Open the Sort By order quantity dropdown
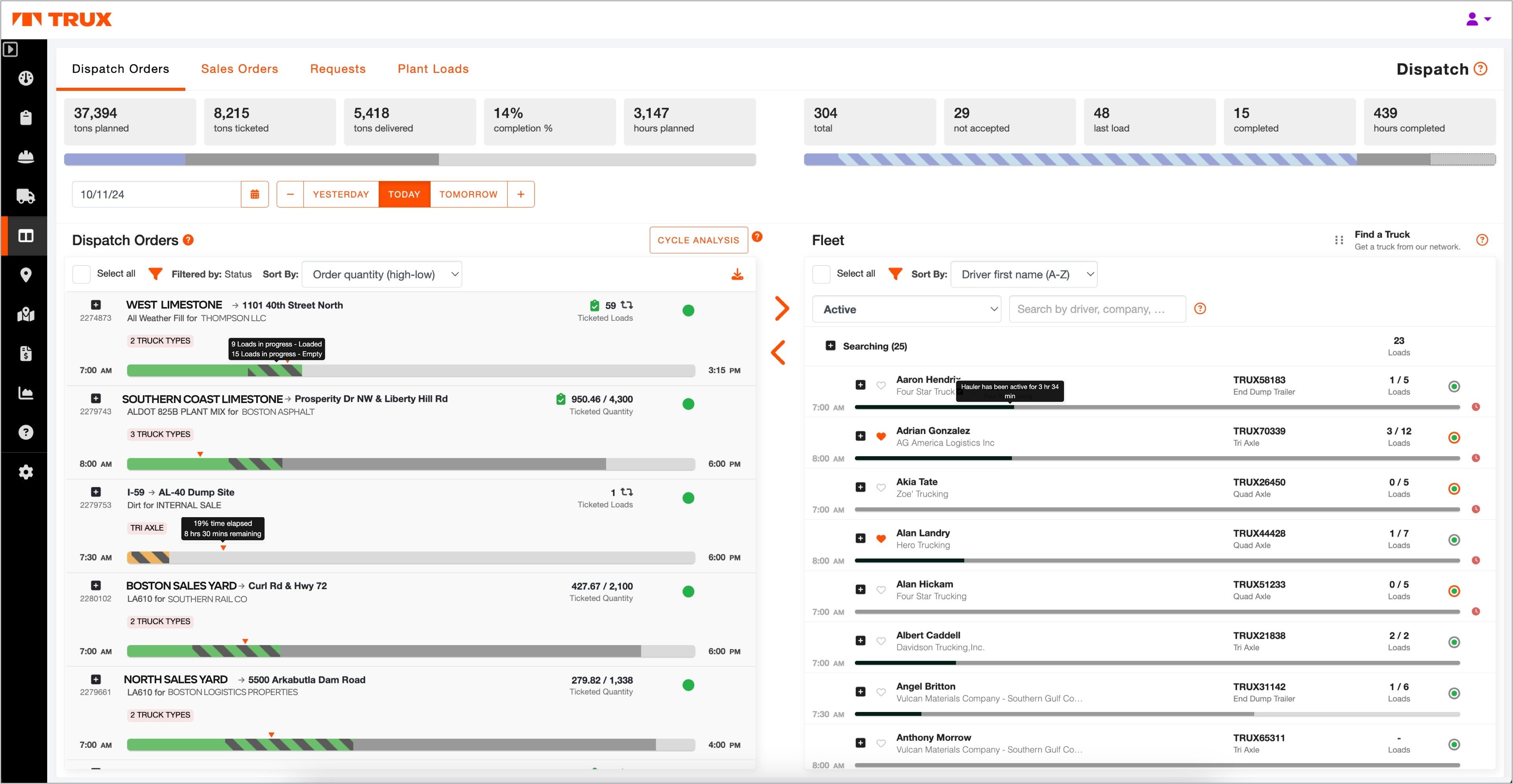 coord(383,274)
